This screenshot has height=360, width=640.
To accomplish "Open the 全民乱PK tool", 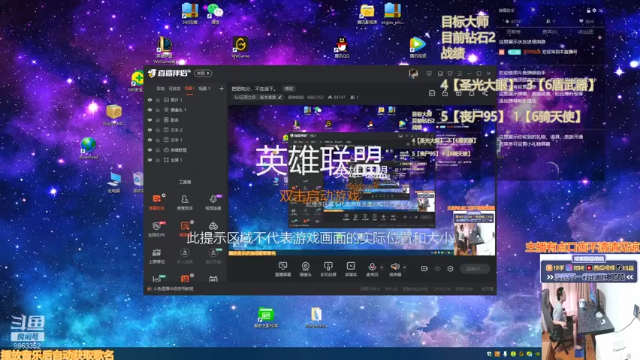I will pyautogui.click(x=157, y=229).
